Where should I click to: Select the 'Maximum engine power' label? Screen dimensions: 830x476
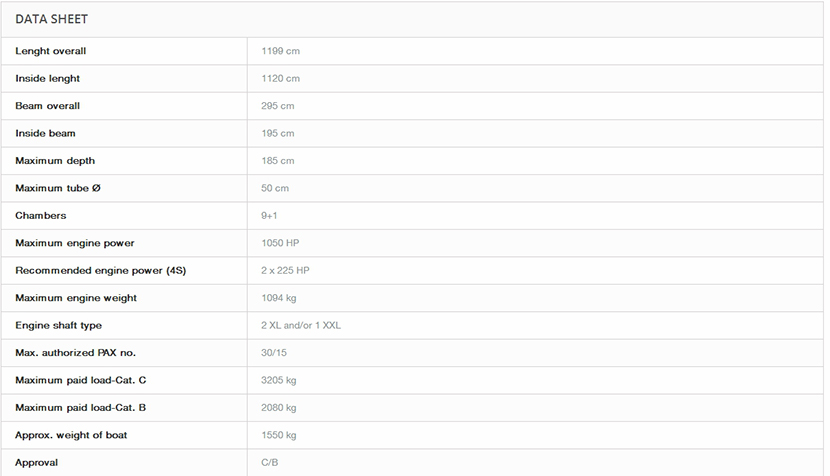pyautogui.click(x=75, y=243)
